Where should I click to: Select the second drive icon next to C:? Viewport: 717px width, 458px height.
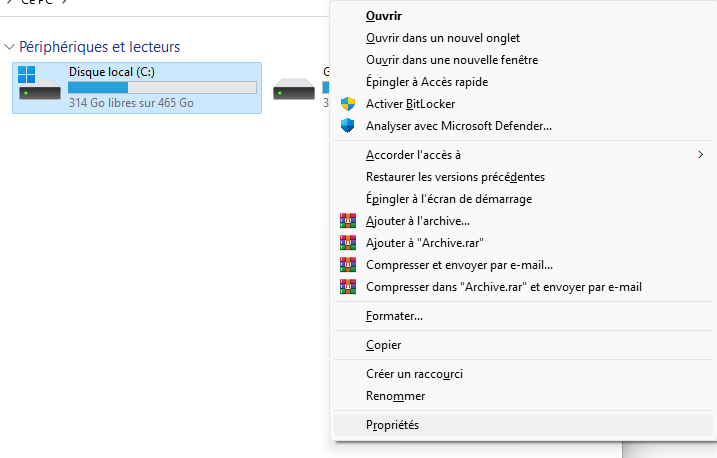(294, 89)
